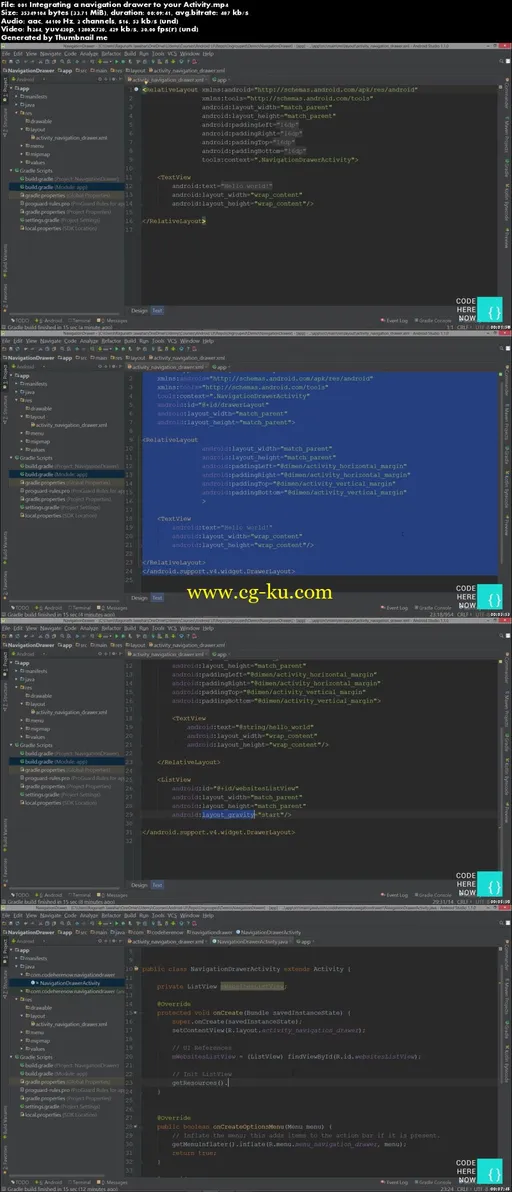Collapse com.codeherenow.navigationdrawer package in fourth thumbnail
Image resolution: width=512 pixels, height=1192 pixels.
22,975
